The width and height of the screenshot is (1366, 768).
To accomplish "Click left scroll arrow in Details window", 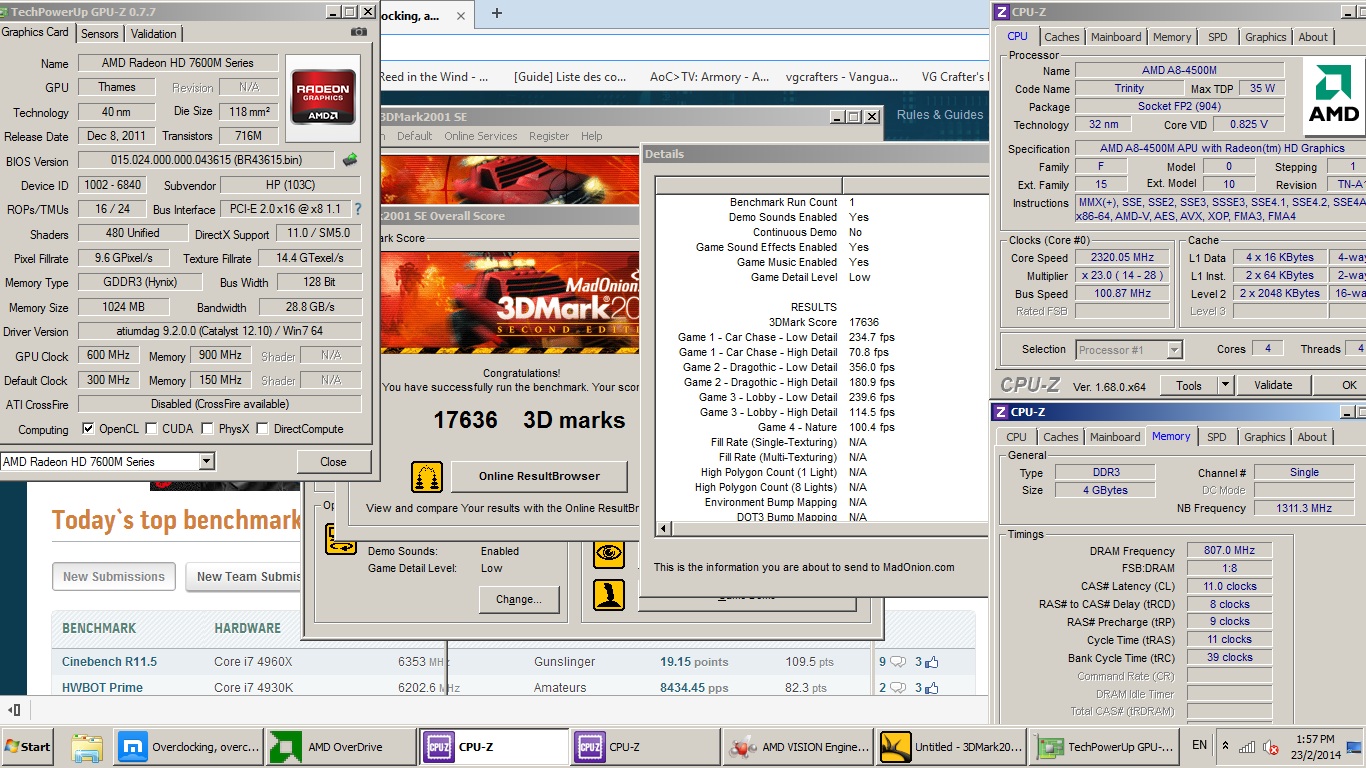I will tap(662, 527).
